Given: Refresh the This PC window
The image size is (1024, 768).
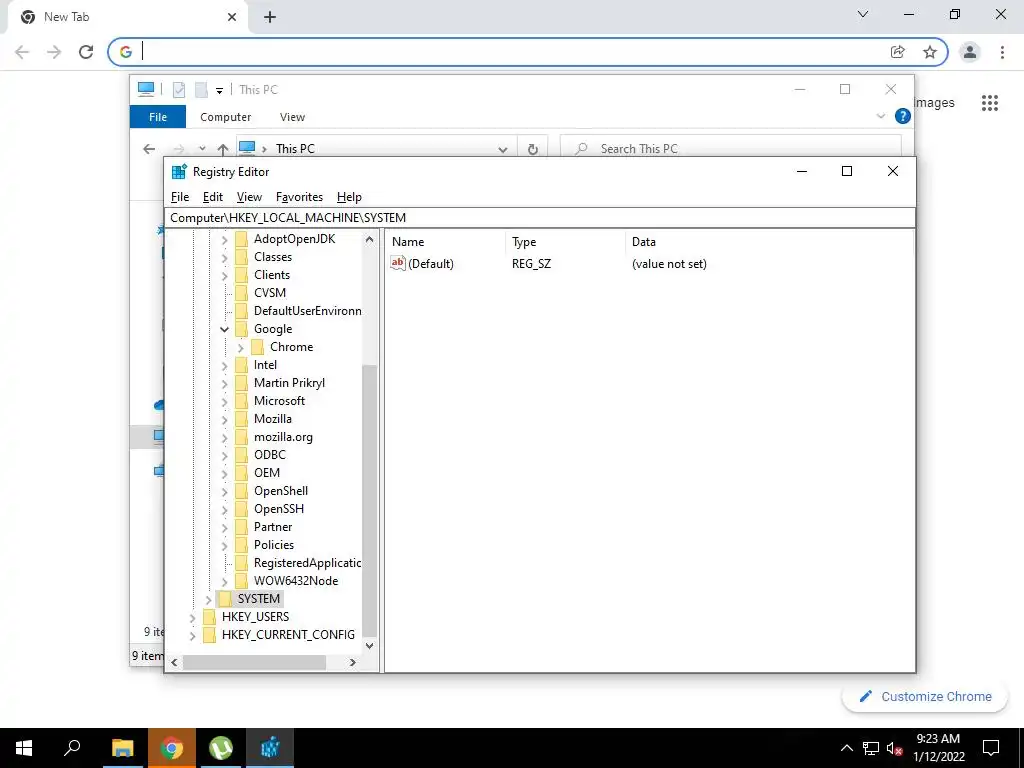Looking at the screenshot, I should 533,149.
